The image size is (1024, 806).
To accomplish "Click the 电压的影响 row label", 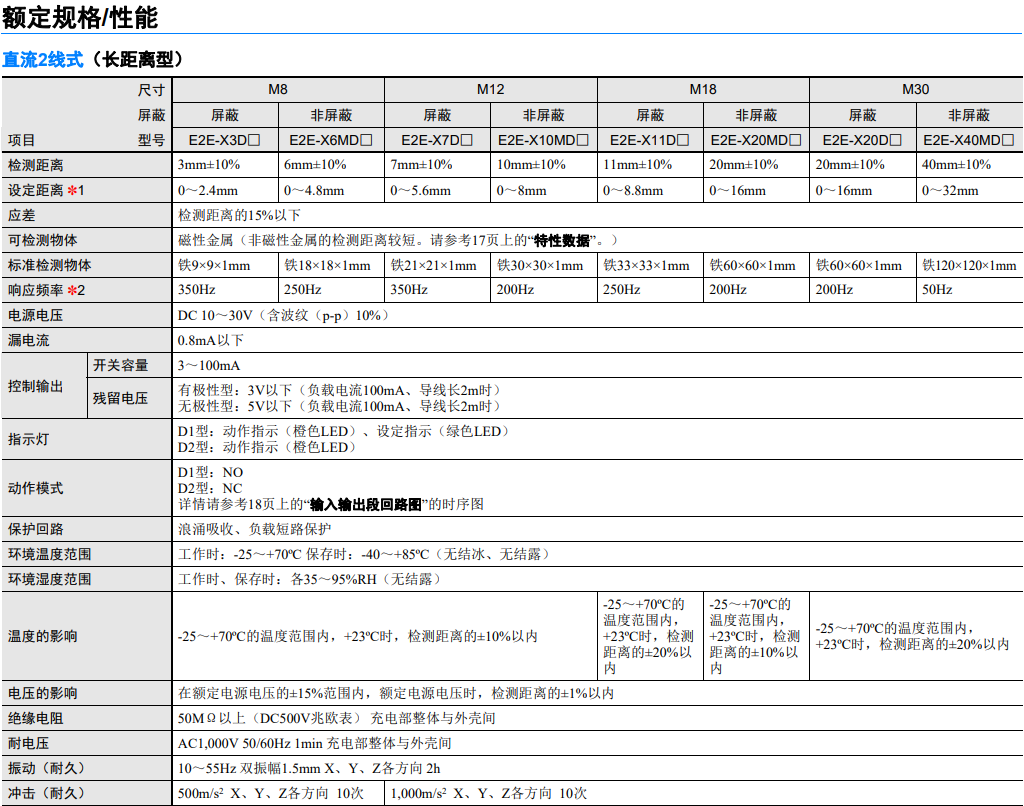I will [x=42, y=693].
